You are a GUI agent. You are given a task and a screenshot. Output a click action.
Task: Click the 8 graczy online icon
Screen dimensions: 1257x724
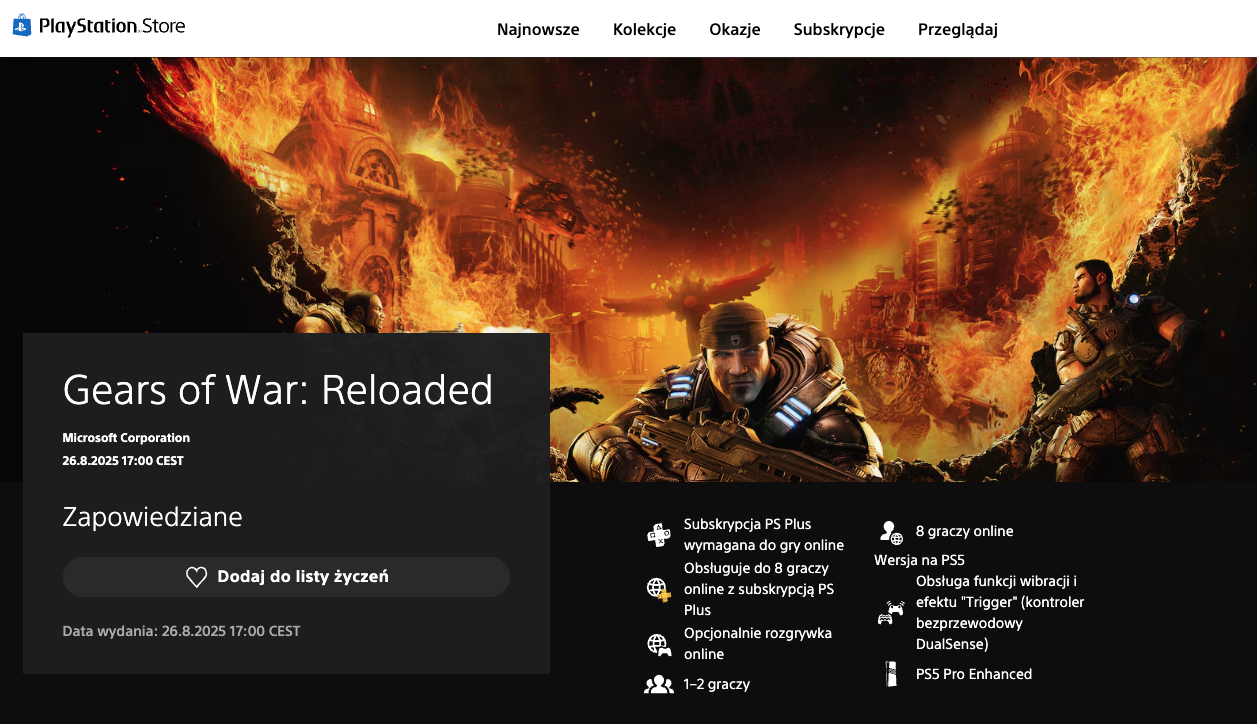[891, 532]
